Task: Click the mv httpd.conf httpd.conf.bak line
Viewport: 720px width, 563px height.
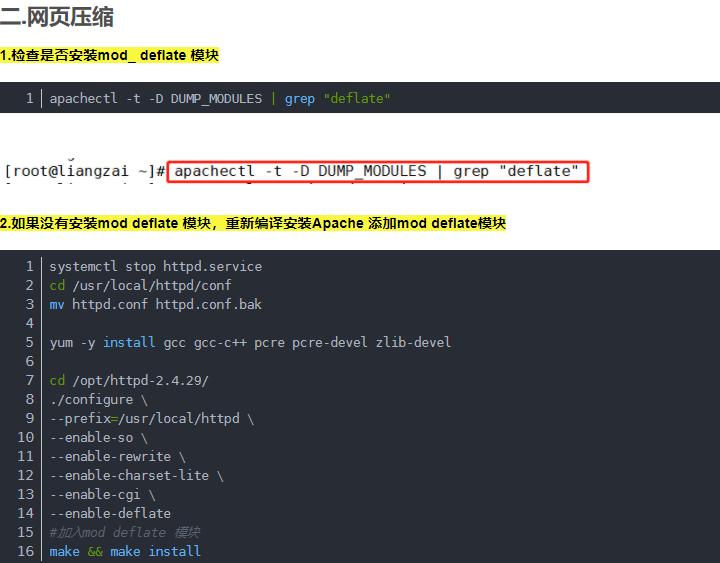Action: coord(156,304)
